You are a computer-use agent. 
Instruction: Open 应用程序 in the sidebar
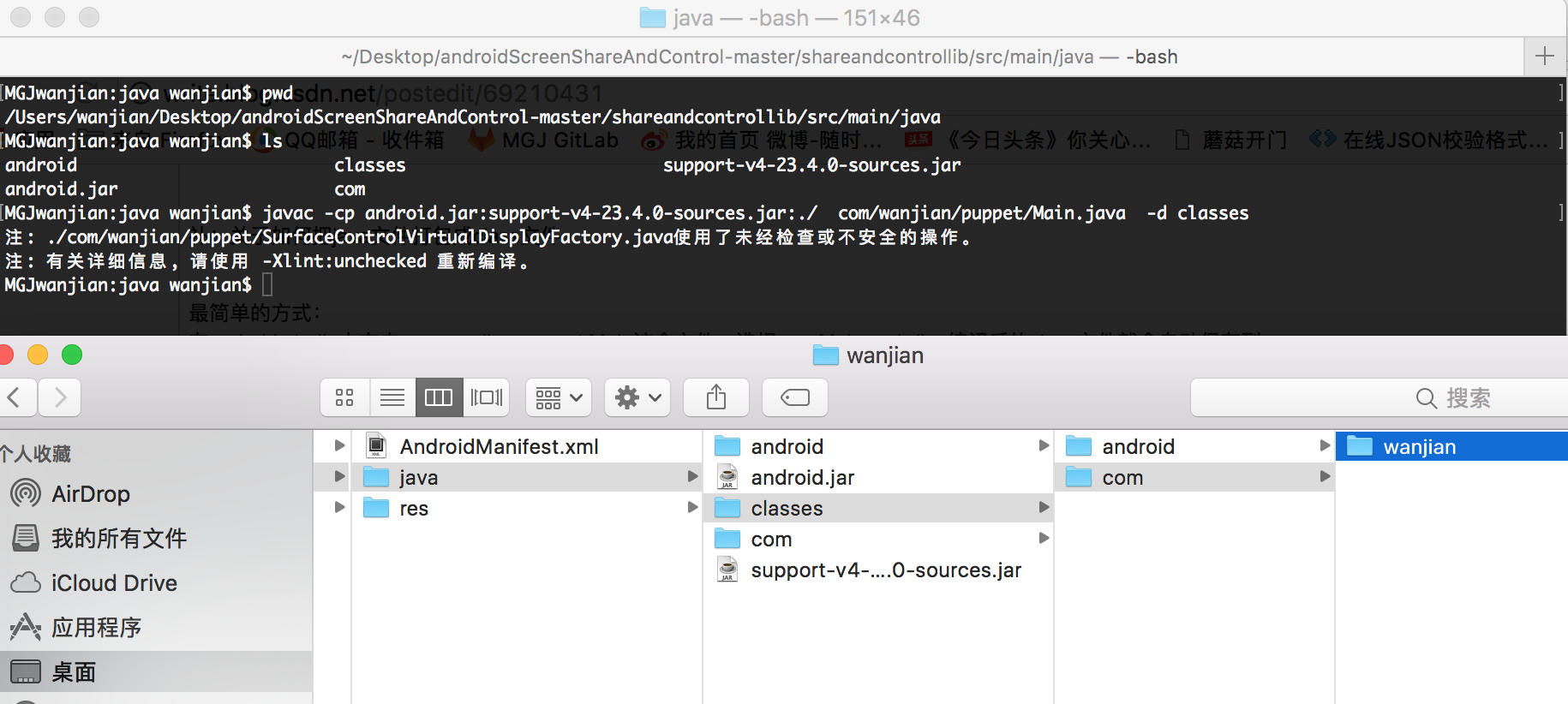(x=96, y=628)
